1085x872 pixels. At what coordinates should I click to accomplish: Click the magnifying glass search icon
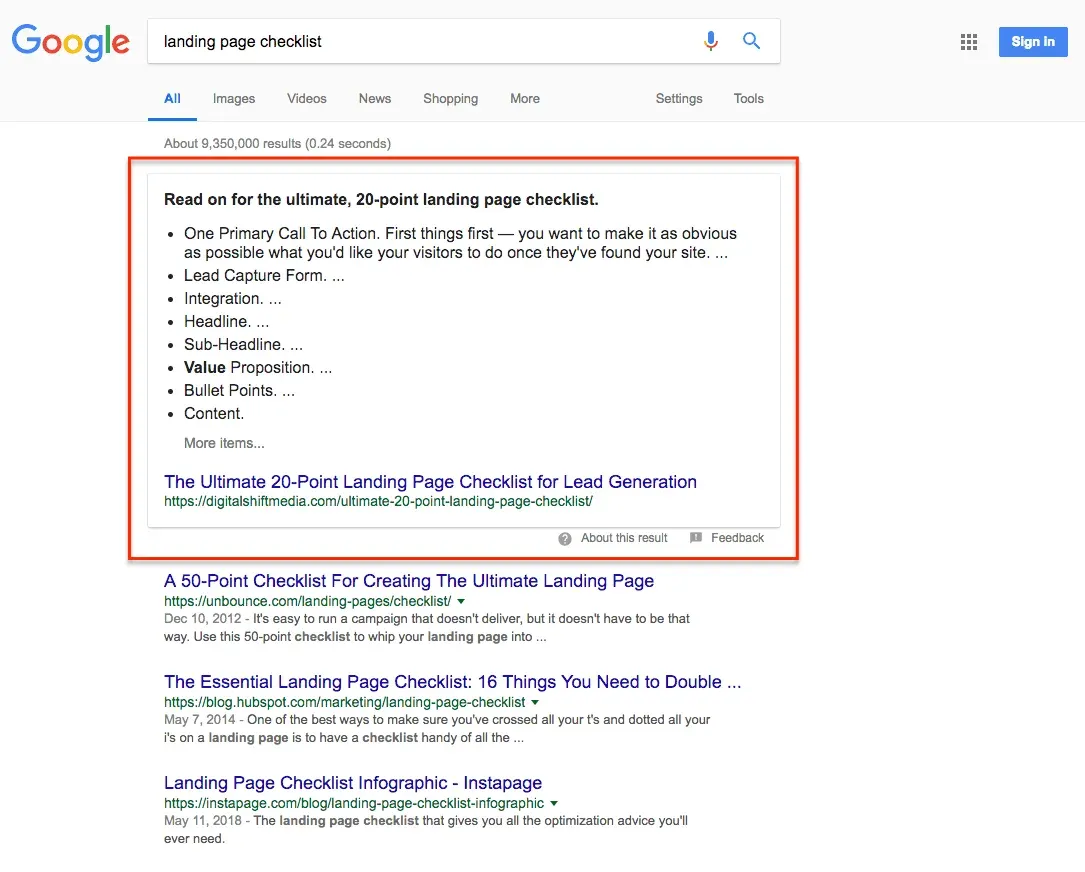(751, 41)
